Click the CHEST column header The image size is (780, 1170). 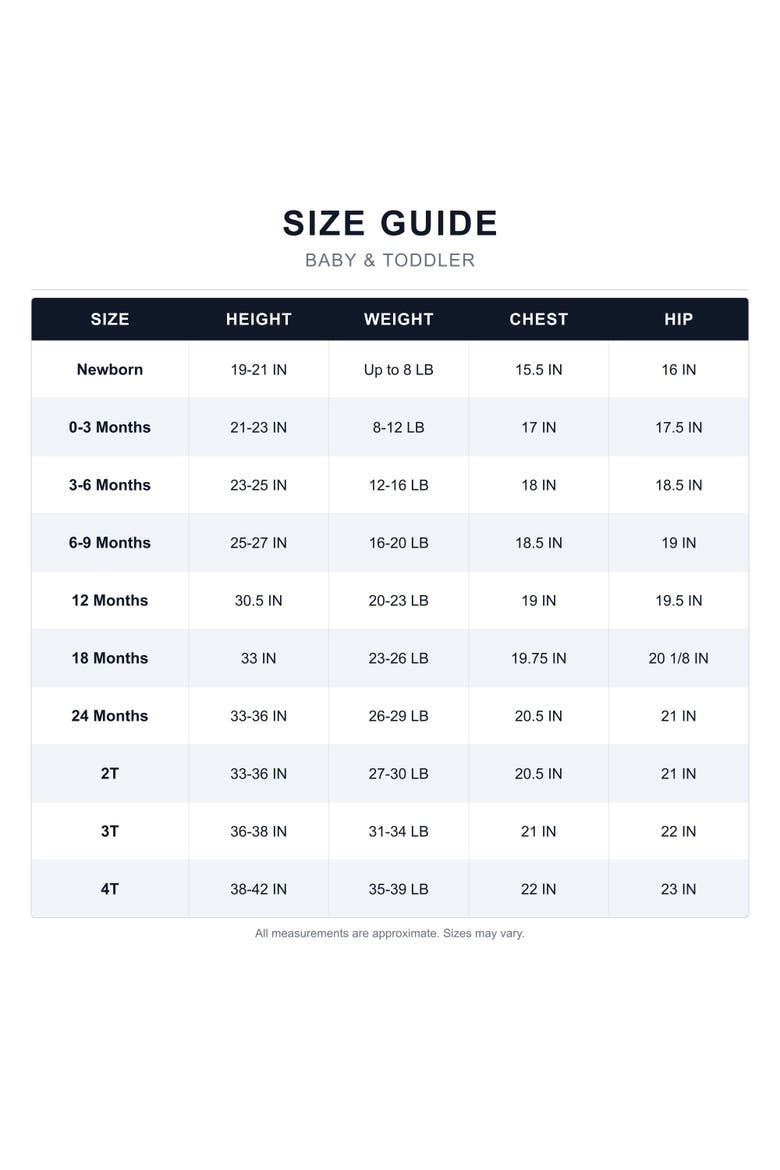pyautogui.click(x=538, y=319)
